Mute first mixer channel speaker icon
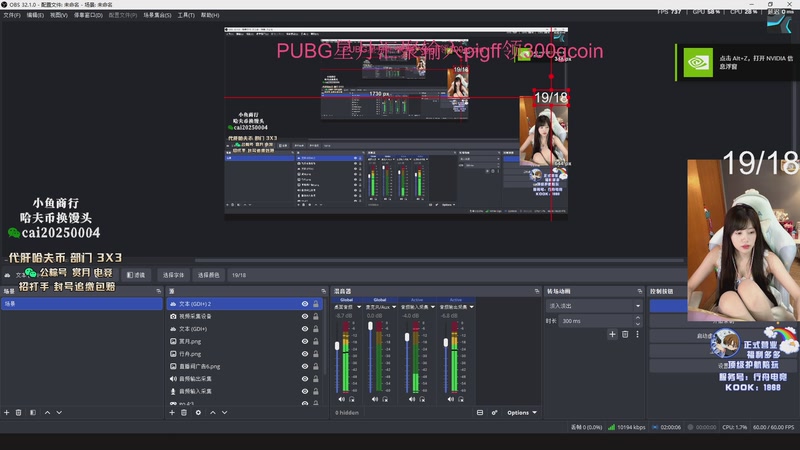Screen dimensions: 800x450 point(341,399)
